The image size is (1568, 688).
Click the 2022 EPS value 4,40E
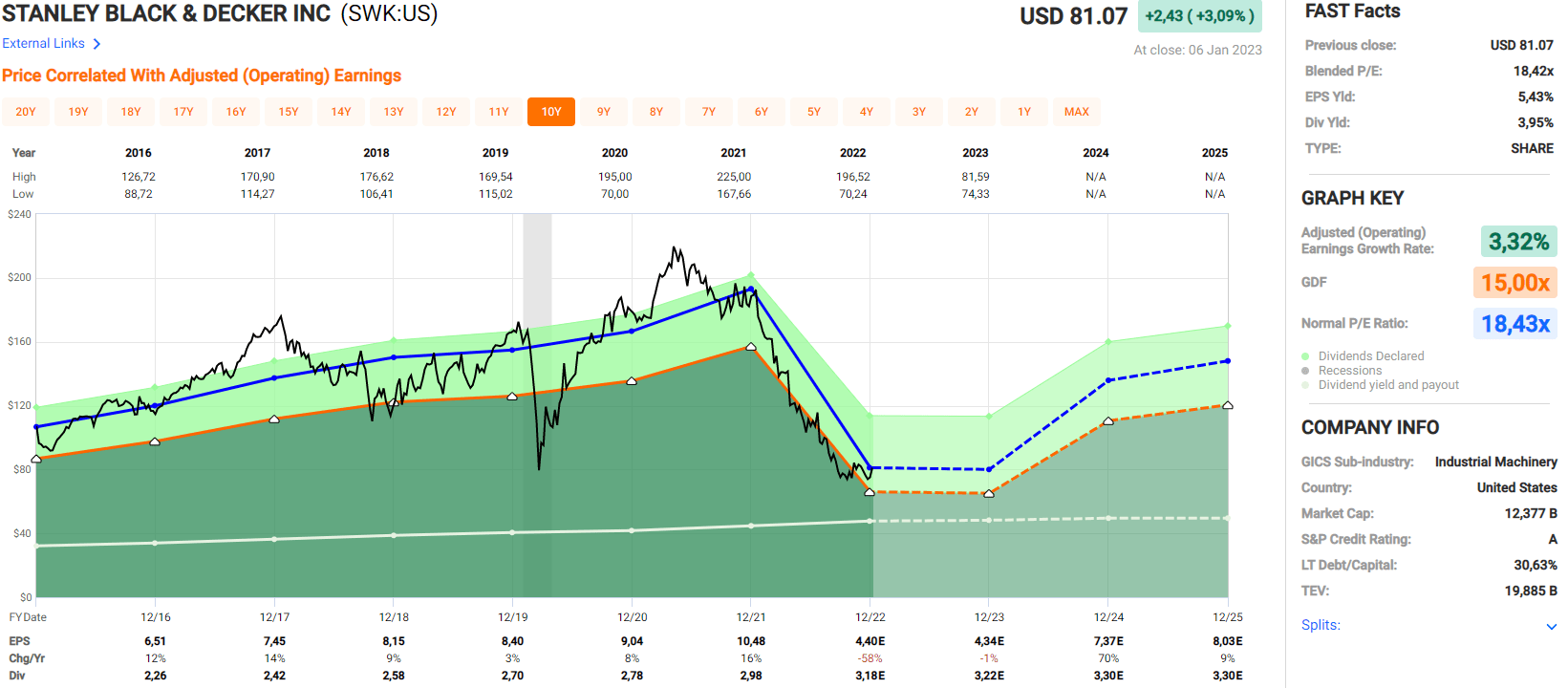(870, 641)
